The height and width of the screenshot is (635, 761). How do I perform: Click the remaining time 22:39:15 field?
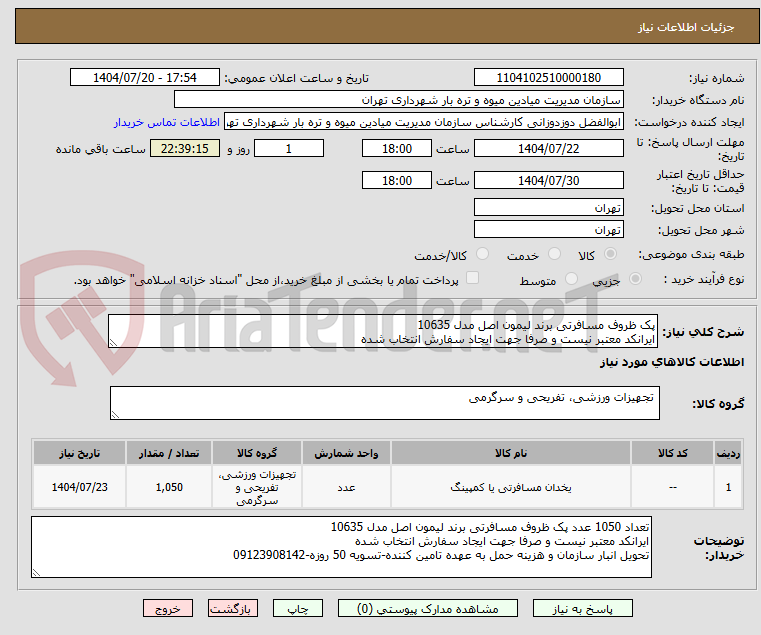184,149
